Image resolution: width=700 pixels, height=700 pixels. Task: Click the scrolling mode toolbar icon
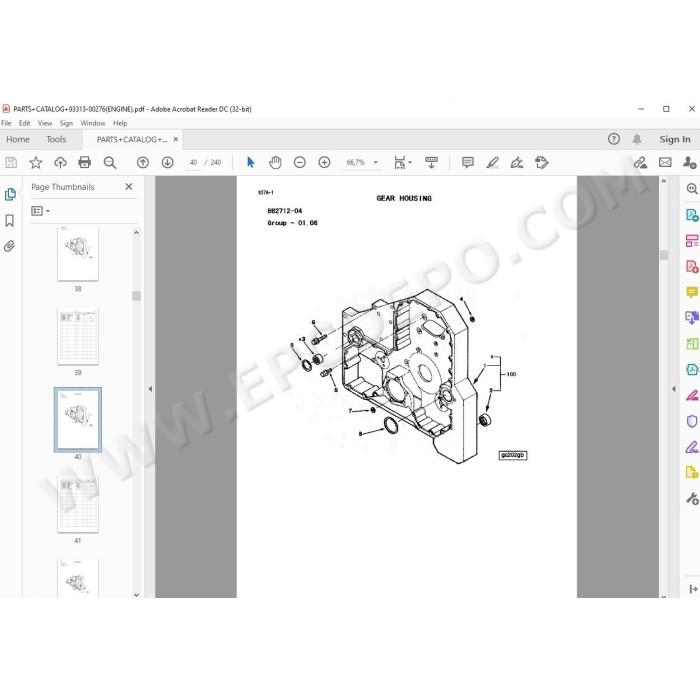431,162
